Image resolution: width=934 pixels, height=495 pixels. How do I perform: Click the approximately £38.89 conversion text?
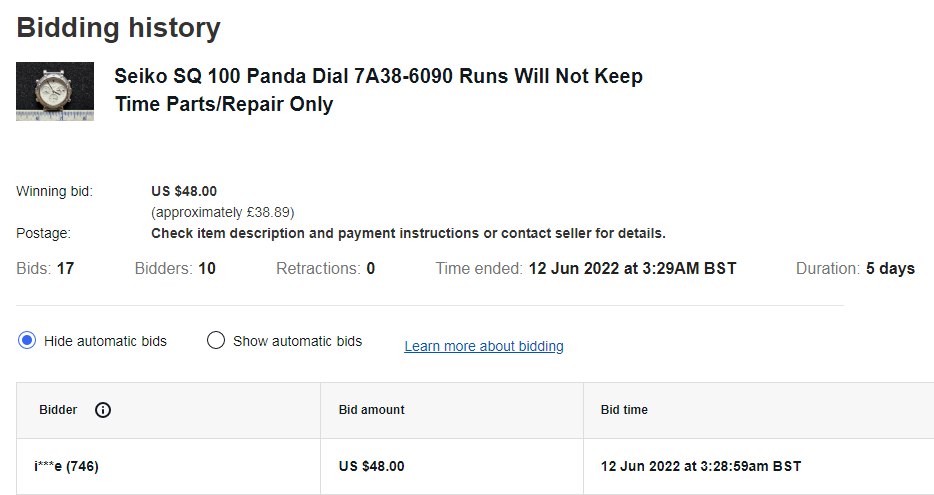tap(222, 212)
